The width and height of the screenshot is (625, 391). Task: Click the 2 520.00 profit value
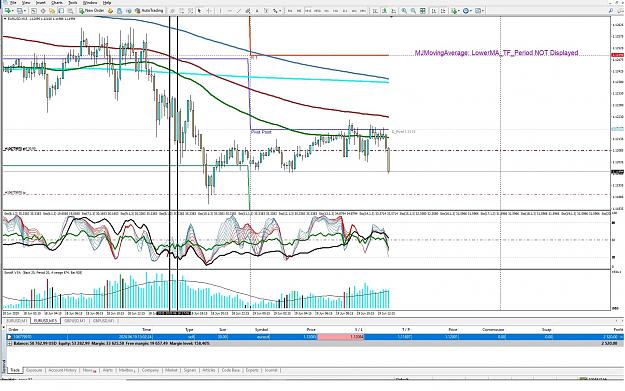pyautogui.click(x=609, y=343)
